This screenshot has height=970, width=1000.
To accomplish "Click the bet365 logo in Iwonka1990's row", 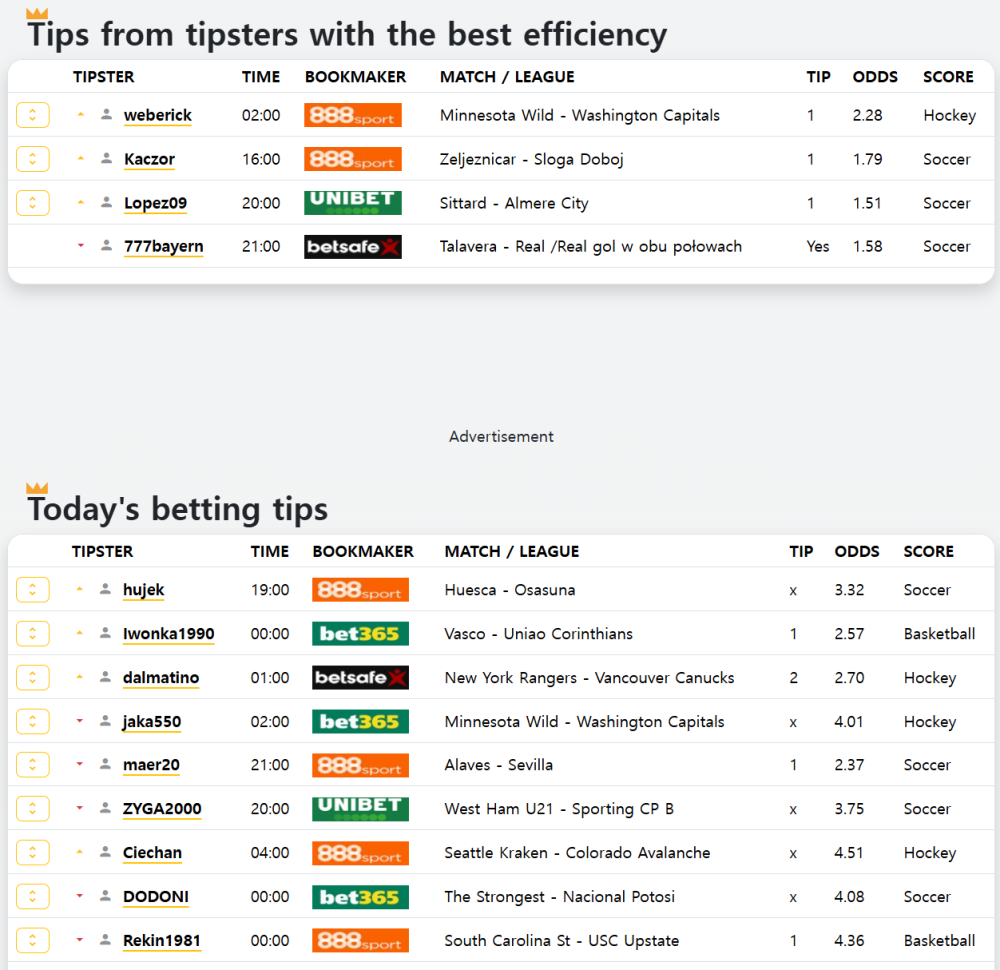I will (x=360, y=634).
